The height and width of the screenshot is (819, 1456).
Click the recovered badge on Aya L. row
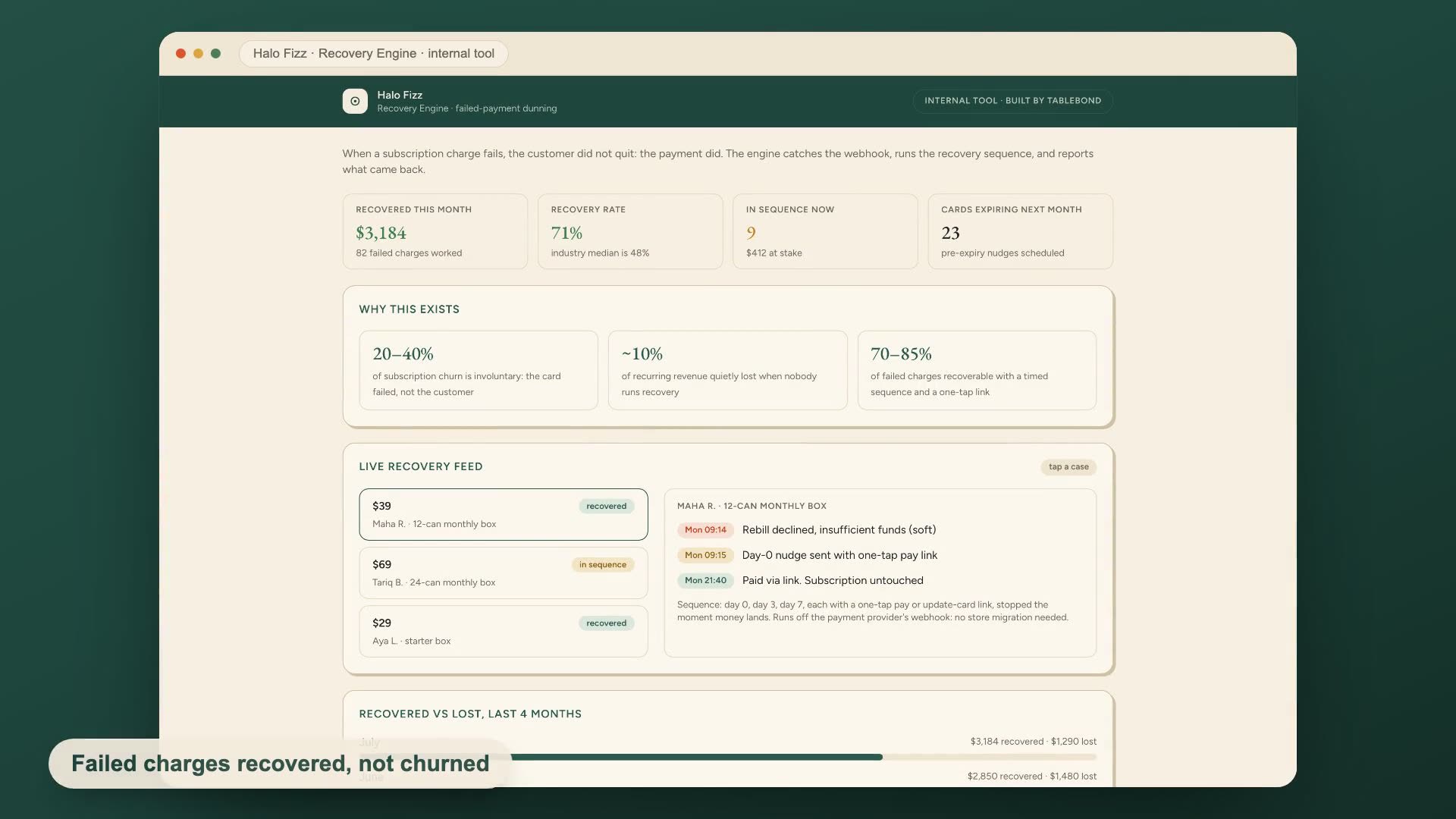tap(607, 623)
